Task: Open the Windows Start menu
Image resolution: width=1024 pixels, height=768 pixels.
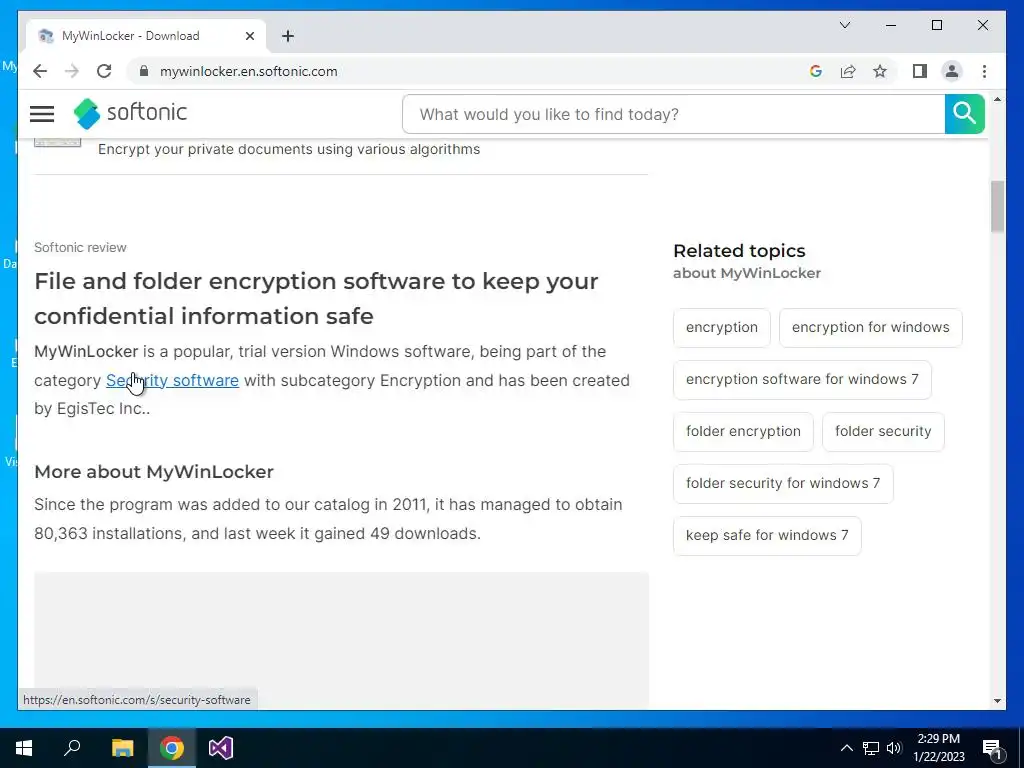Action: (24, 748)
